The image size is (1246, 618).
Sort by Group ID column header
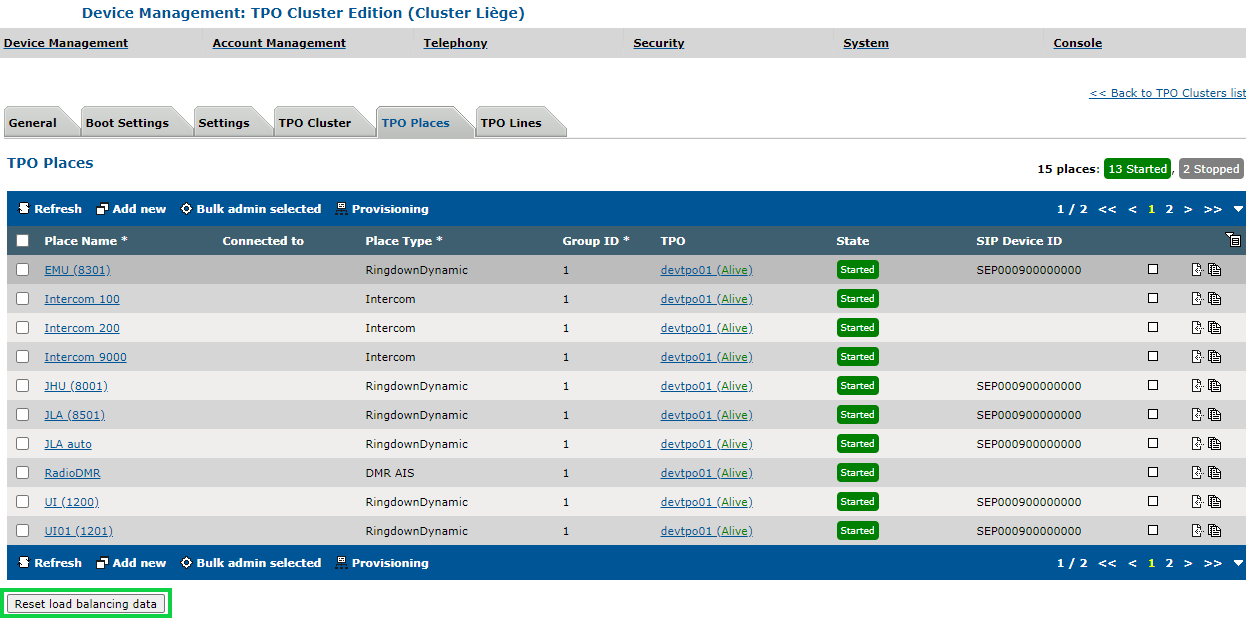click(596, 241)
